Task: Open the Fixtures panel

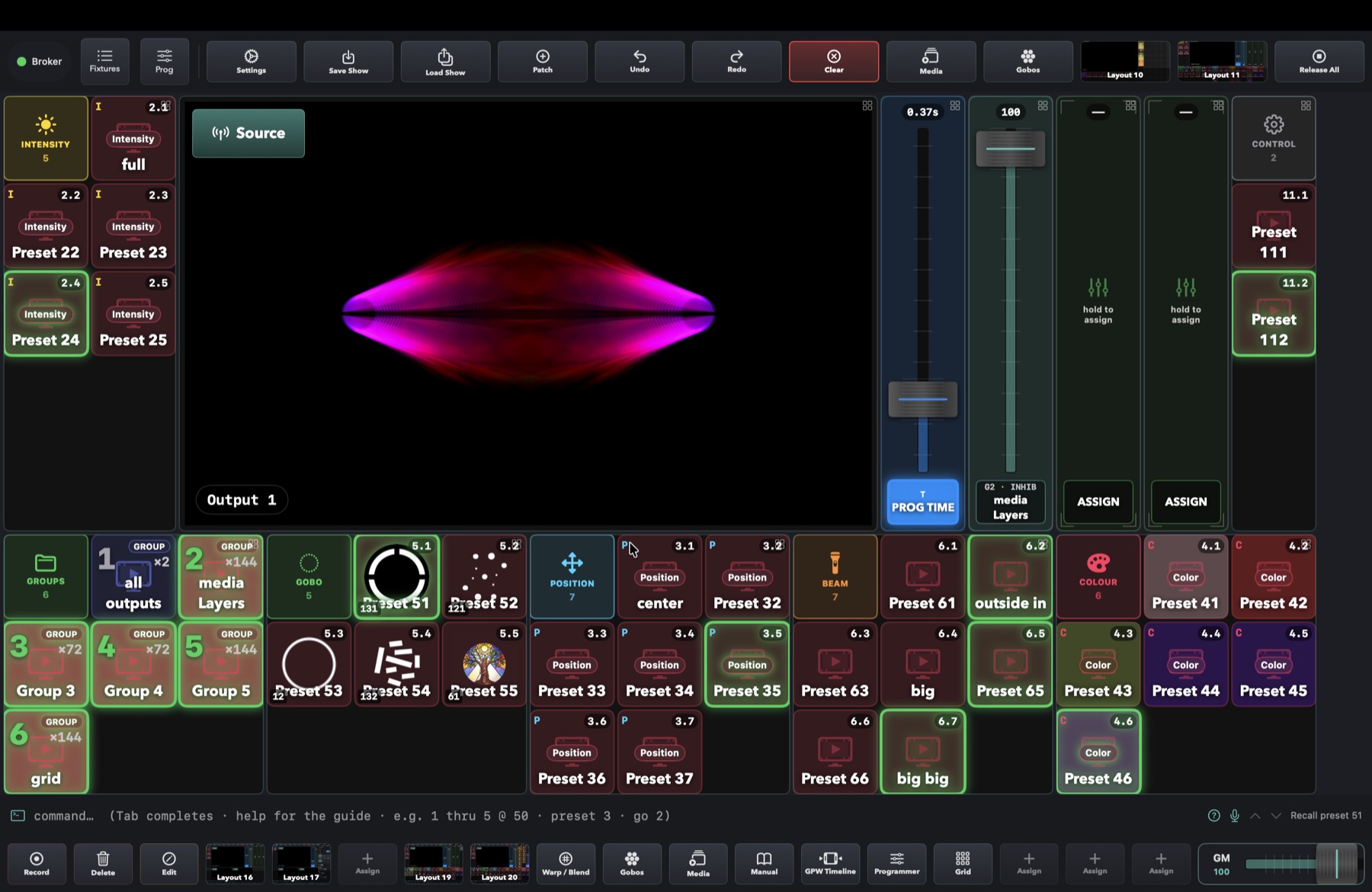Action: pos(104,61)
